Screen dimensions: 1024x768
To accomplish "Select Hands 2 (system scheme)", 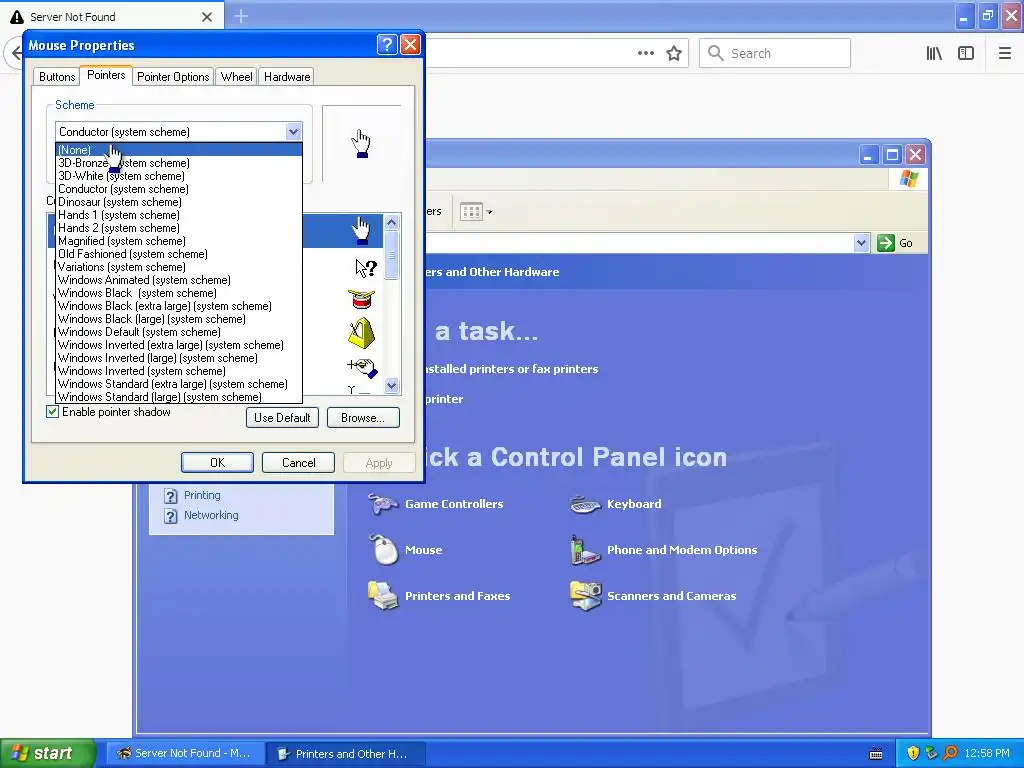I will coord(178,228).
